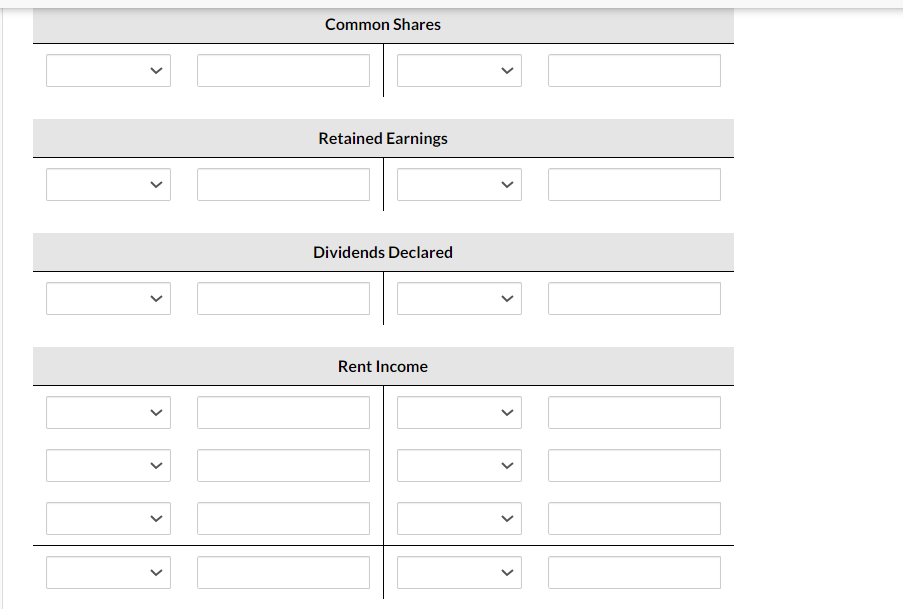
Task: Open the third debit dropdown under Rent Income
Action: pos(108,518)
